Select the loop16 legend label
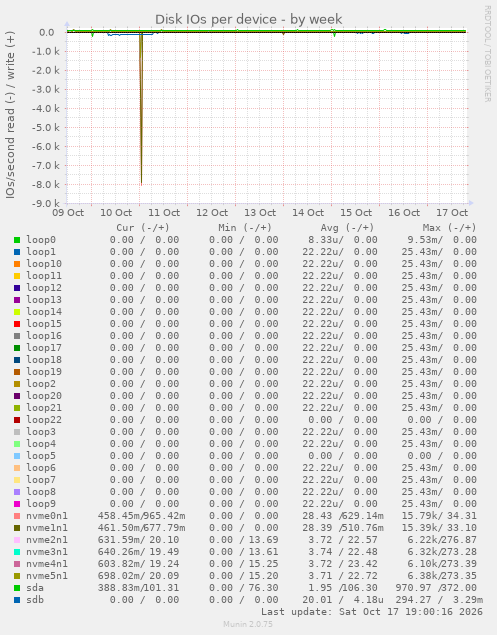 click(x=44, y=336)
